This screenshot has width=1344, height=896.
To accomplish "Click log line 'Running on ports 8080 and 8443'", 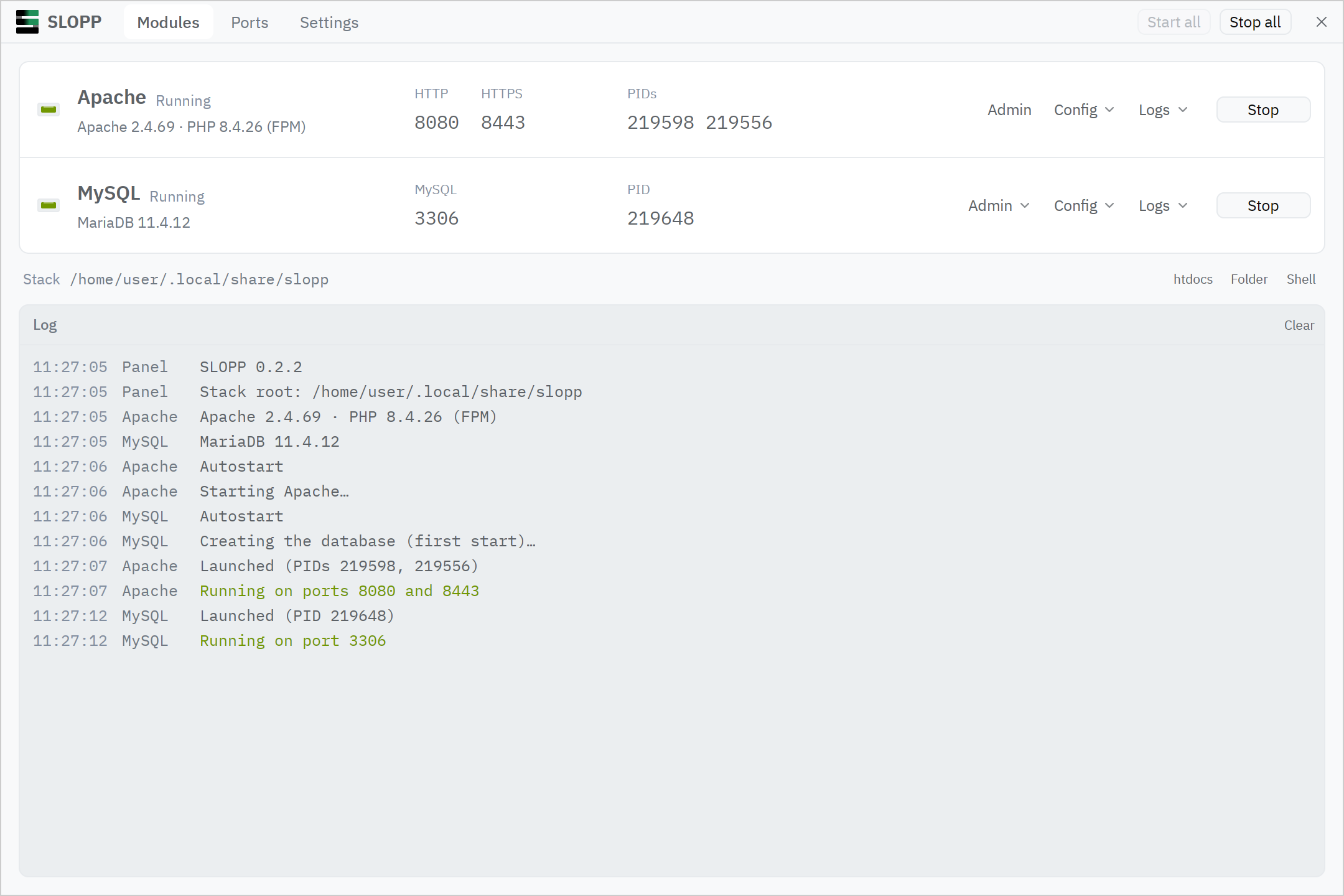I will click(x=339, y=590).
